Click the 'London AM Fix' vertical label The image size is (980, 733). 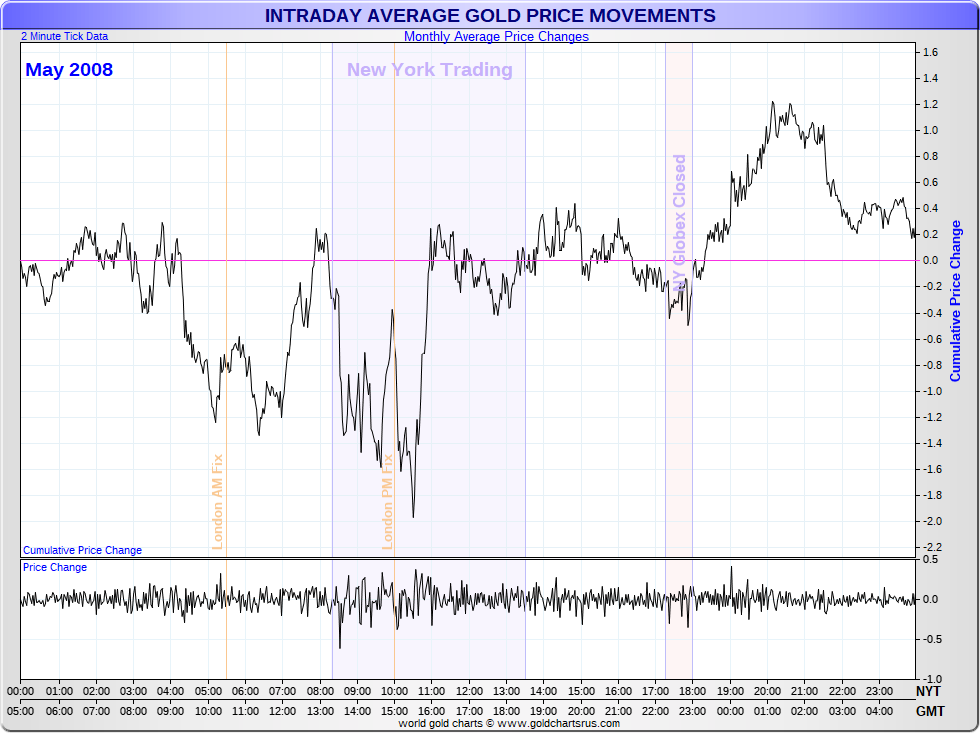pyautogui.click(x=218, y=502)
